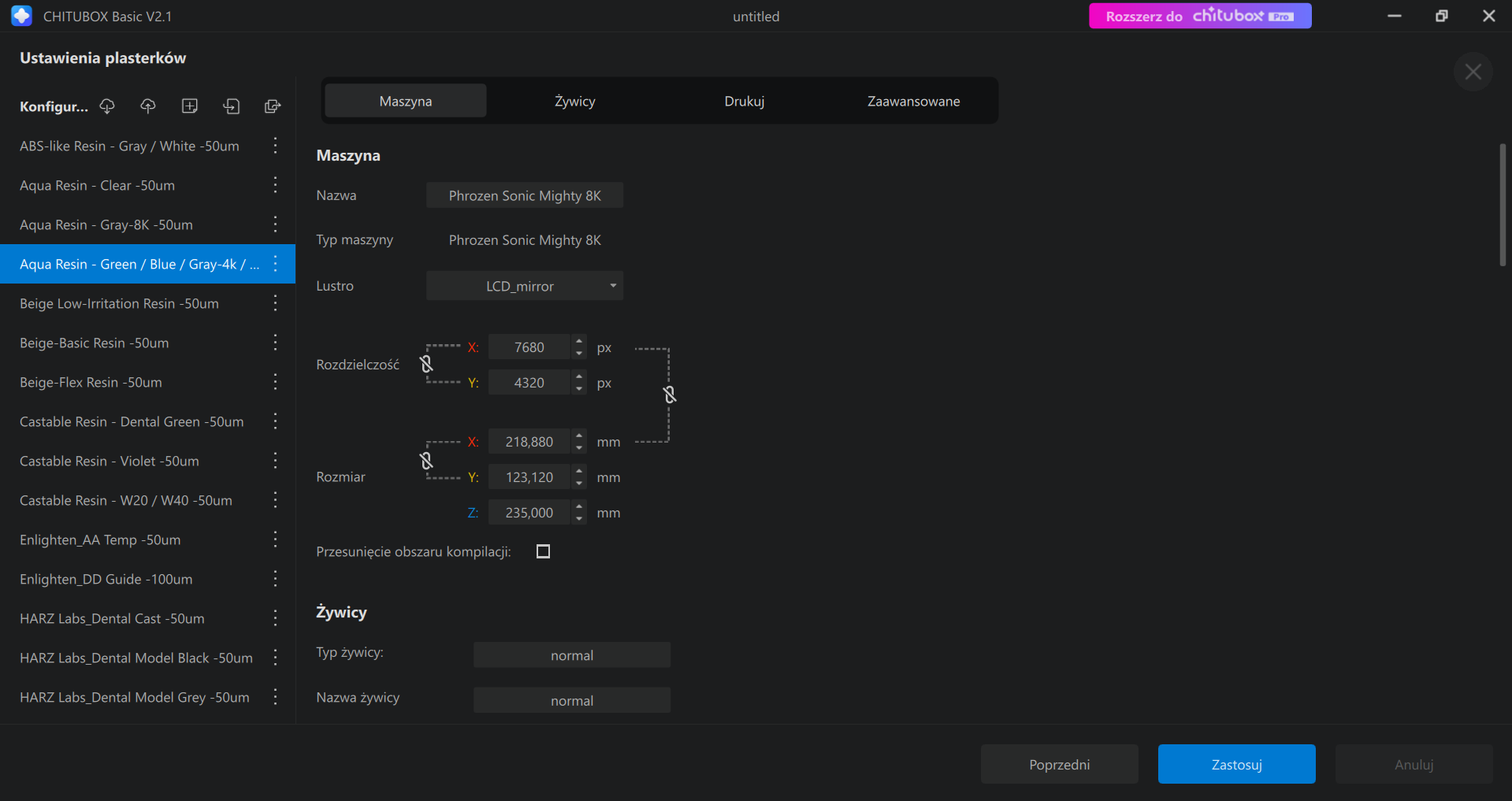Click the export configuration icon
Screen dimensions: 1512x801
click(x=273, y=106)
